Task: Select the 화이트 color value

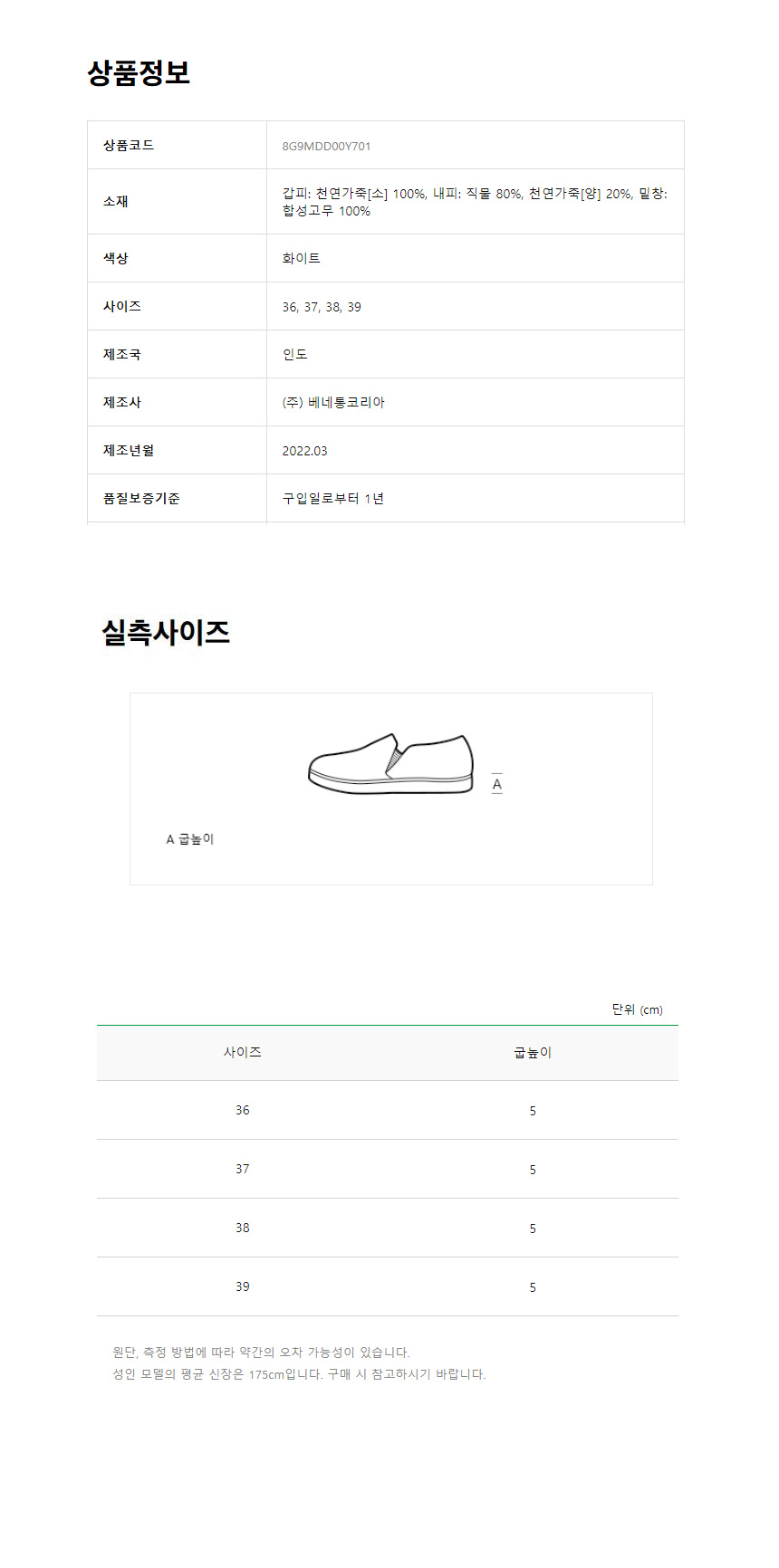Action: click(301, 258)
